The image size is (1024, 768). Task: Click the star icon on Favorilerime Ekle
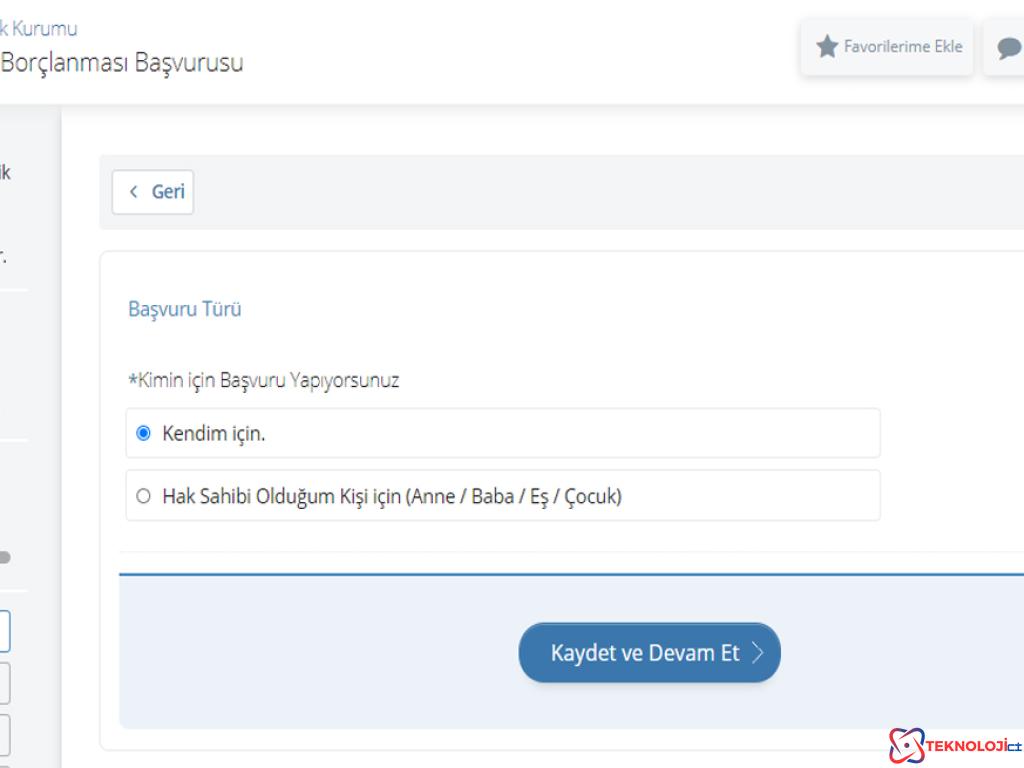point(828,46)
